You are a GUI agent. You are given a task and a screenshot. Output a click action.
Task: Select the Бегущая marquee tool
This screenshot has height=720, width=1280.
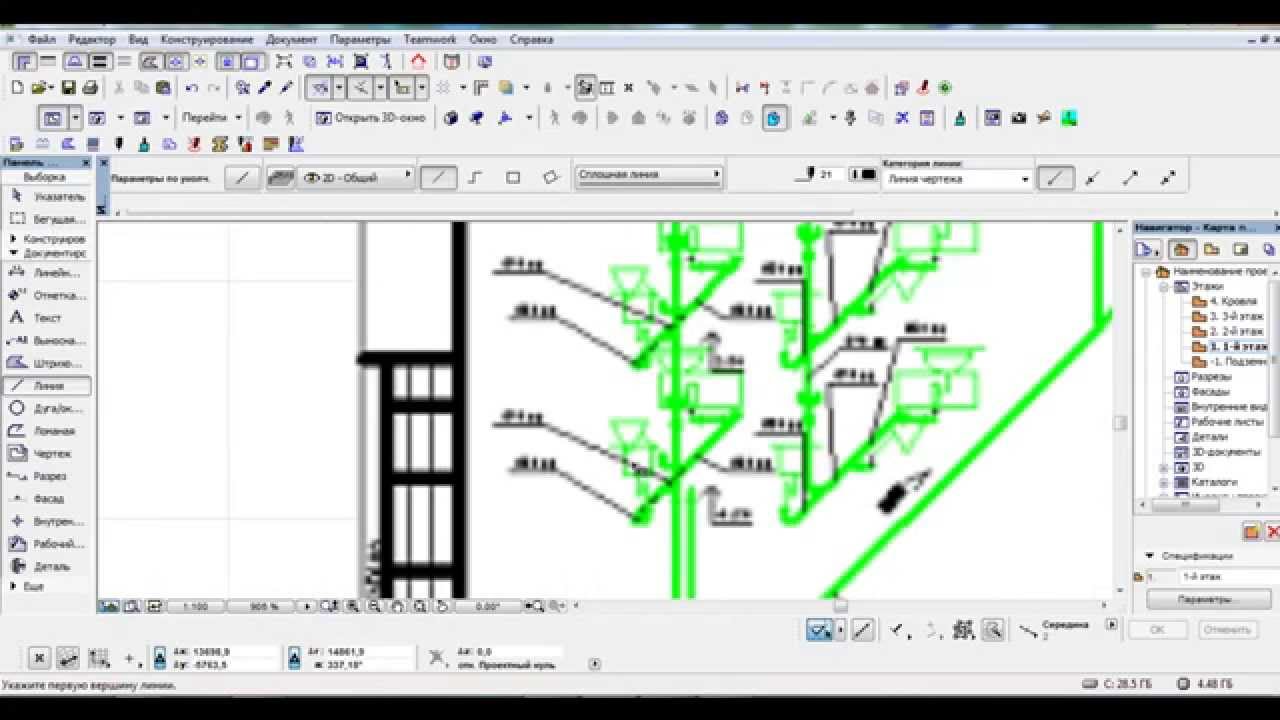click(48, 218)
